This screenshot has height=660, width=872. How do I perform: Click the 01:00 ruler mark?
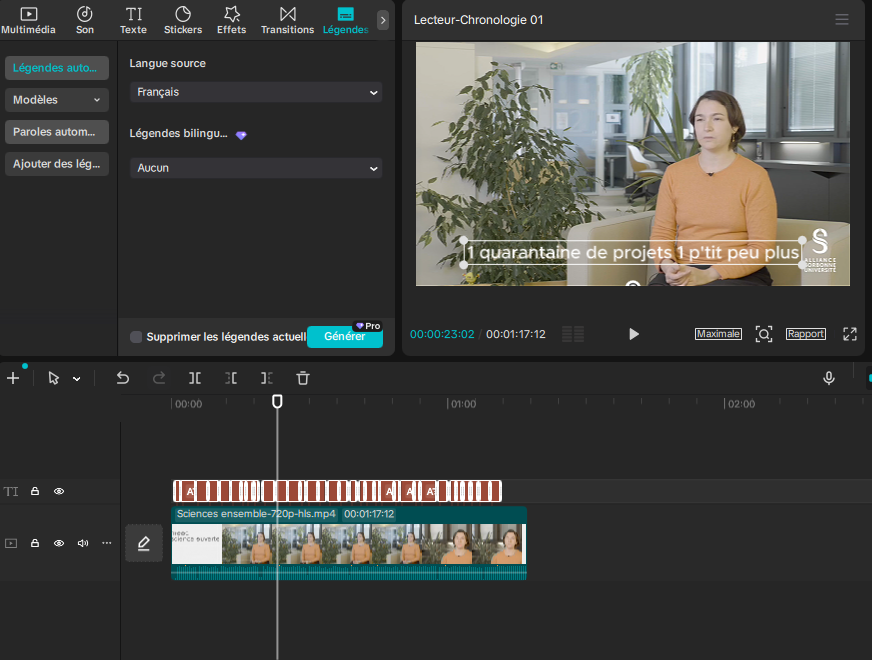[x=463, y=404]
